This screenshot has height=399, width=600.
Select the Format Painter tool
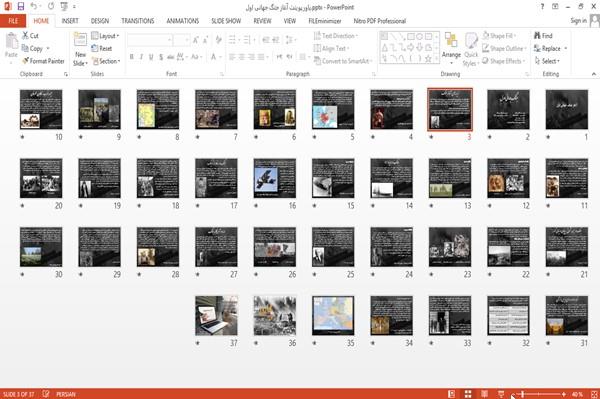[43, 61]
